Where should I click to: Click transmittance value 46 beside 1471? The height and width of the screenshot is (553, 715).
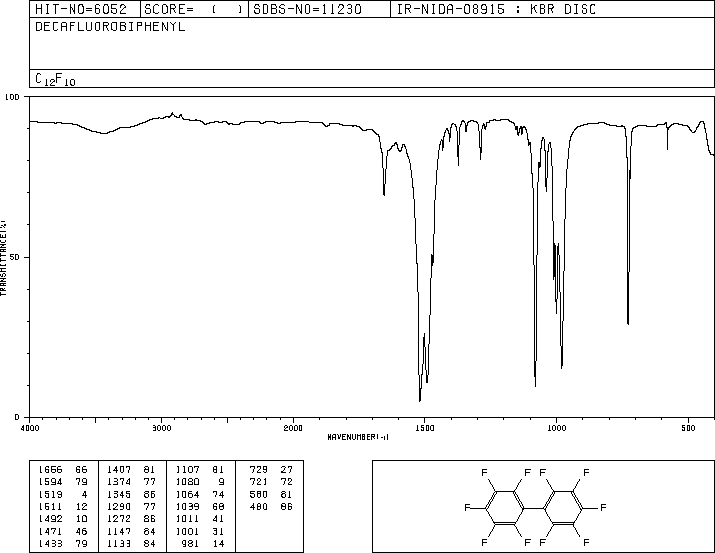tap(81, 531)
